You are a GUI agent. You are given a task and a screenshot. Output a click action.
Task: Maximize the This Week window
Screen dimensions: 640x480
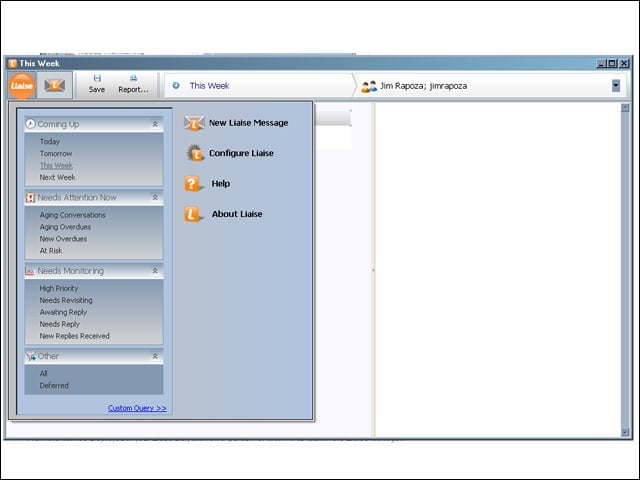click(x=612, y=63)
